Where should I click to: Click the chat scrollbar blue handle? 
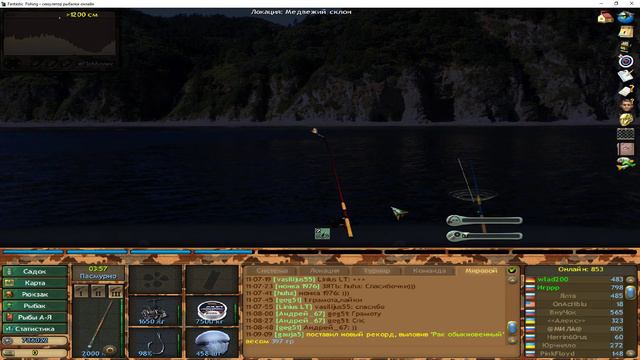512,328
